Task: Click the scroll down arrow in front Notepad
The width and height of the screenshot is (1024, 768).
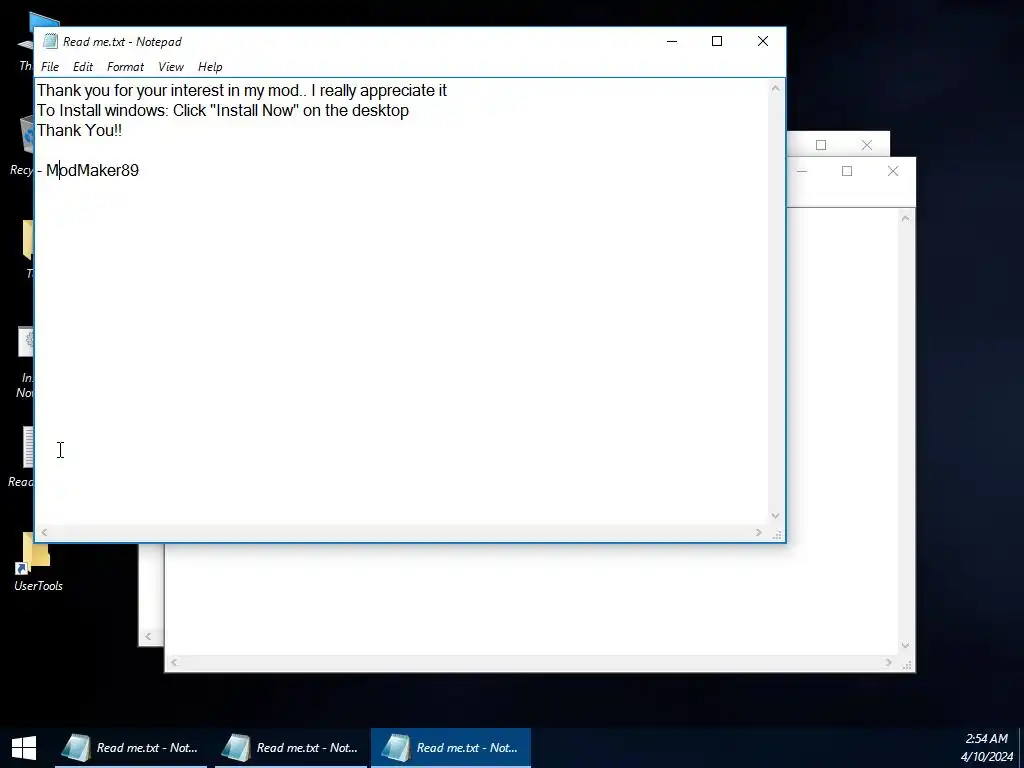Action: pos(775,516)
